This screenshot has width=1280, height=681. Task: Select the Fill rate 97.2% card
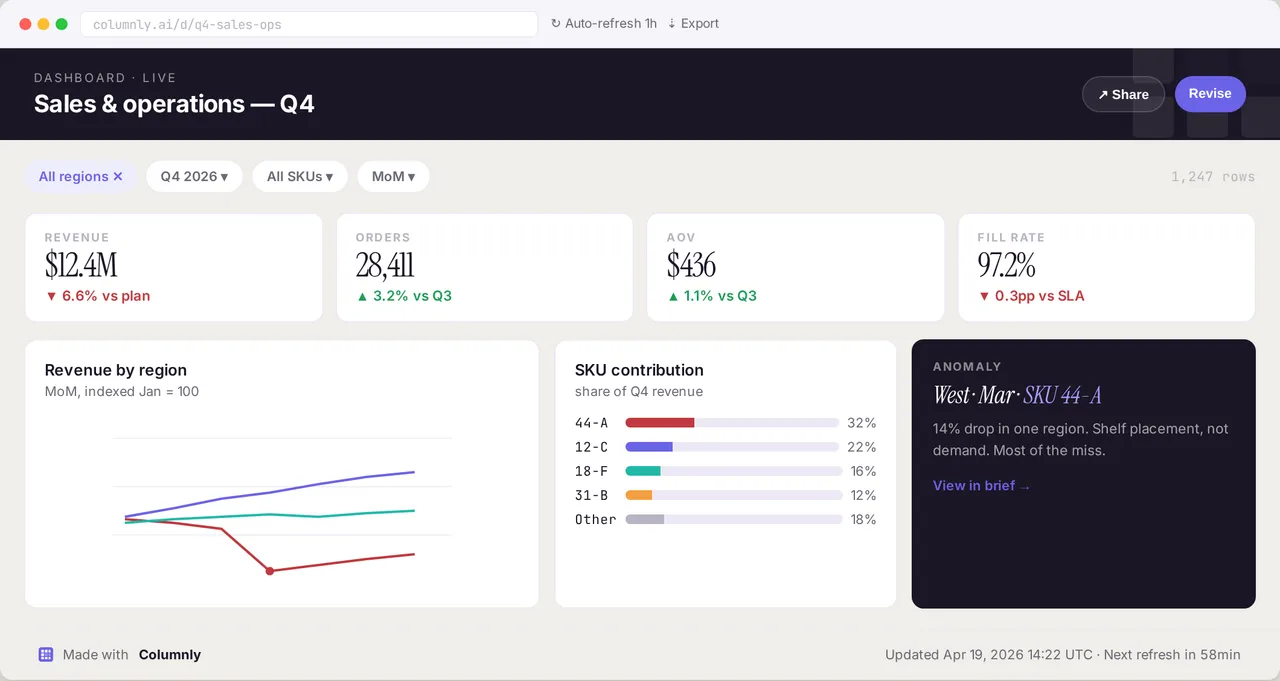pyautogui.click(x=1107, y=267)
